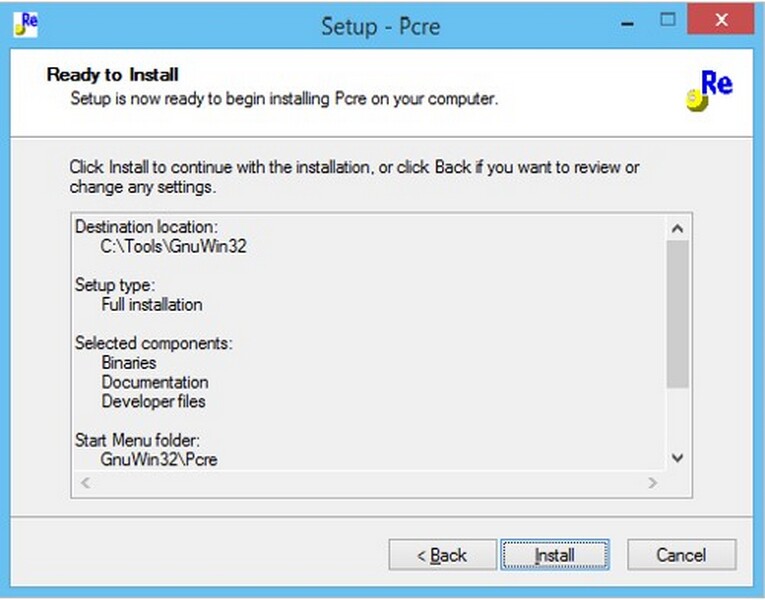Viewport: 765px width, 600px height.
Task: Click the Re logo in header
Action: 710,90
